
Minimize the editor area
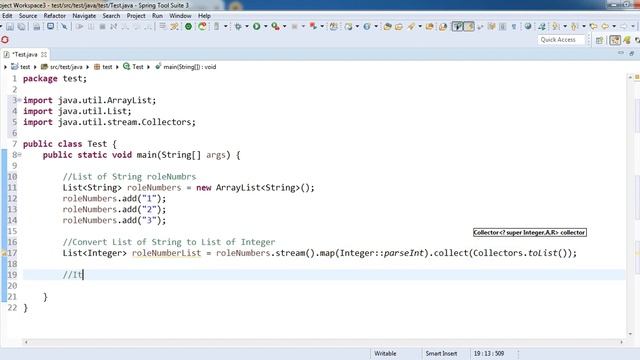pyautogui.click(x=621, y=53)
